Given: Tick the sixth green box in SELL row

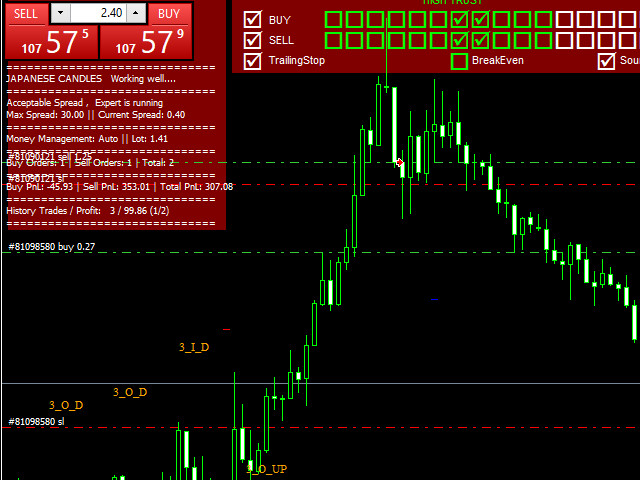Looking at the screenshot, I should (438, 40).
